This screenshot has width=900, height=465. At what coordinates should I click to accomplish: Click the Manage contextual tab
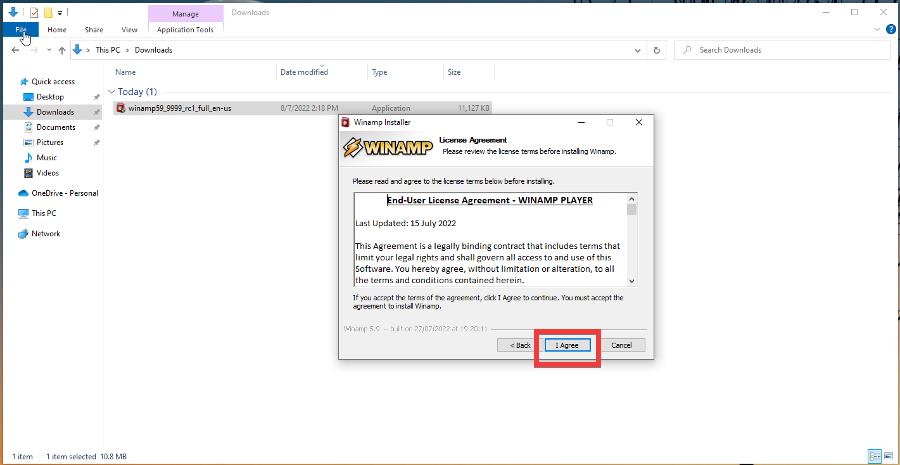(185, 13)
